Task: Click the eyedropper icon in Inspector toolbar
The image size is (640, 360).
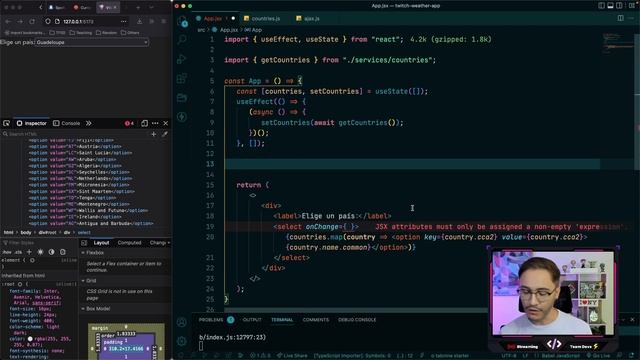Action: [x=164, y=134]
